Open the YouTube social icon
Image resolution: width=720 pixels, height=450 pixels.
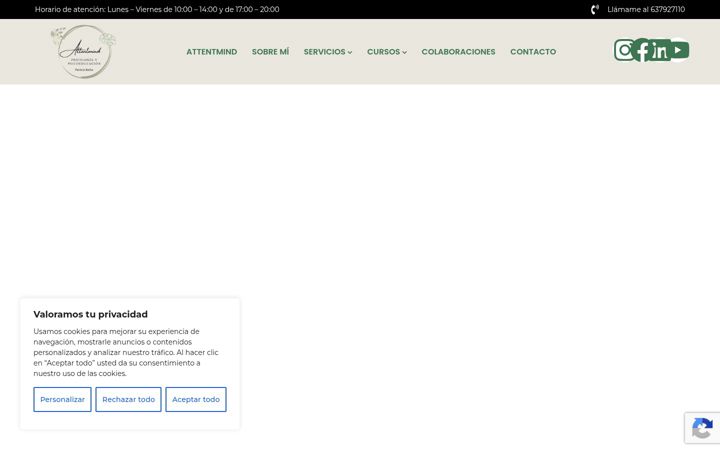click(679, 50)
